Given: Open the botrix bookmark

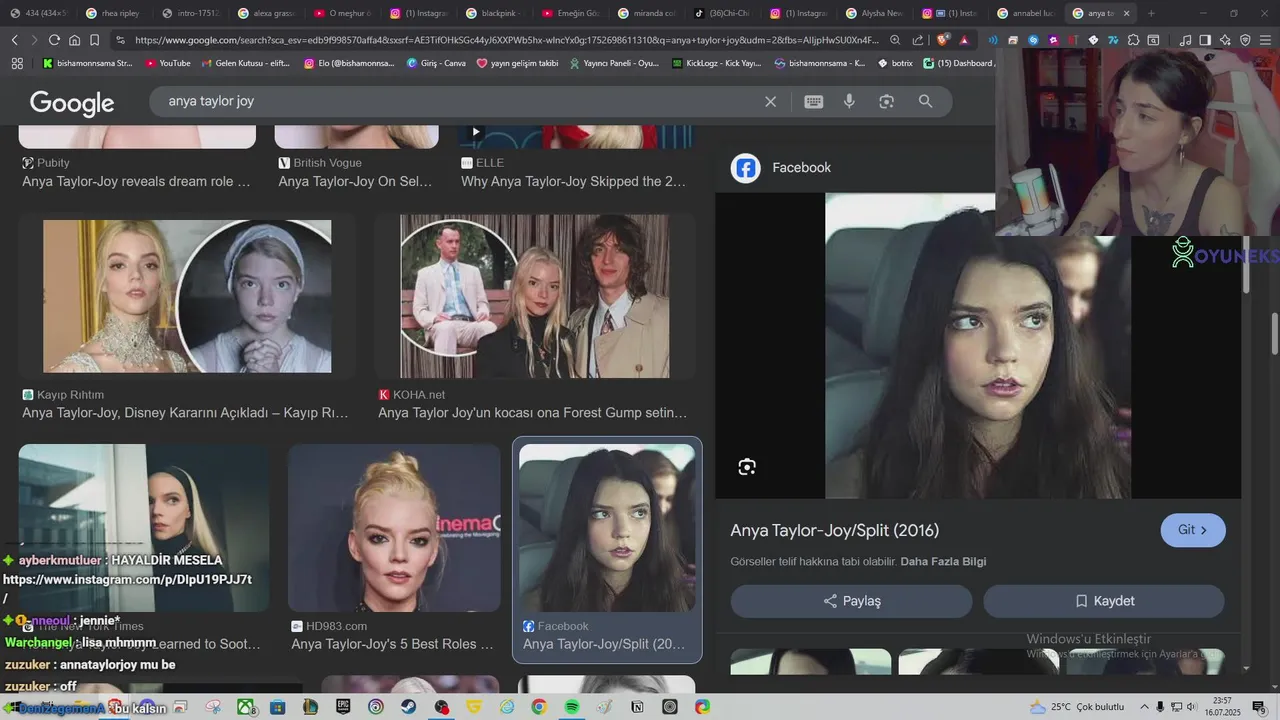Looking at the screenshot, I should (x=895, y=63).
